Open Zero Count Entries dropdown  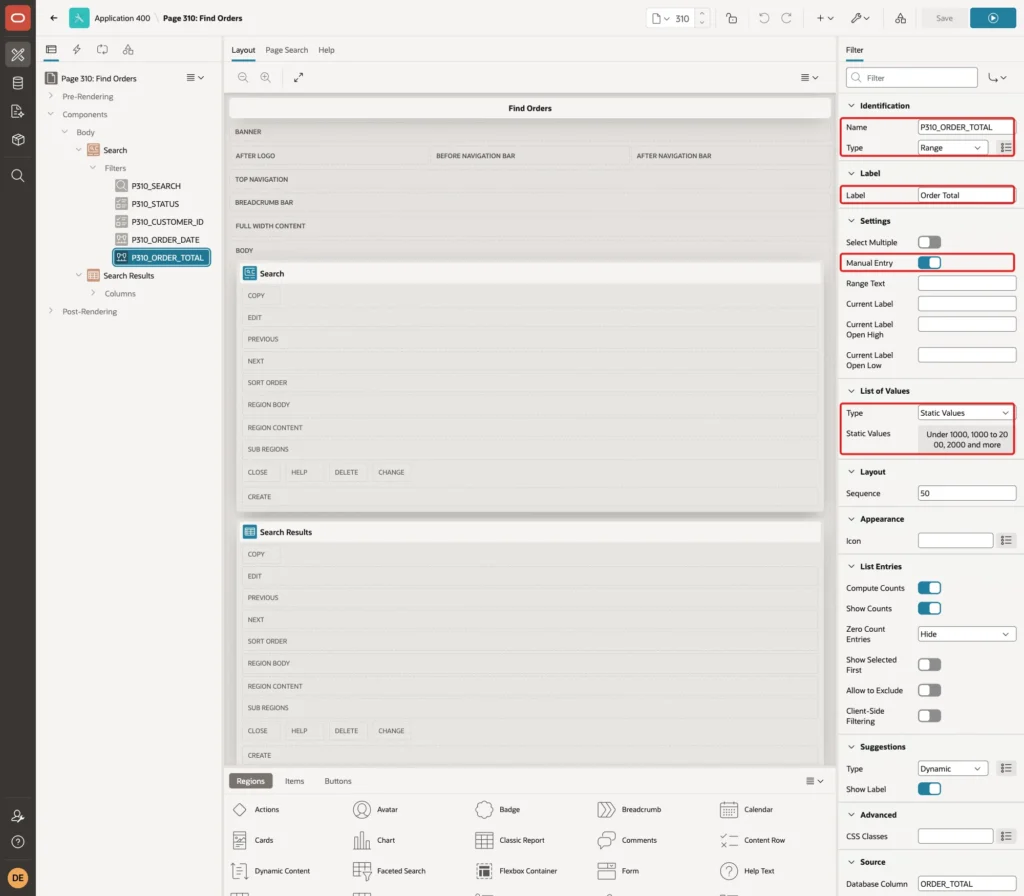[x=967, y=634]
